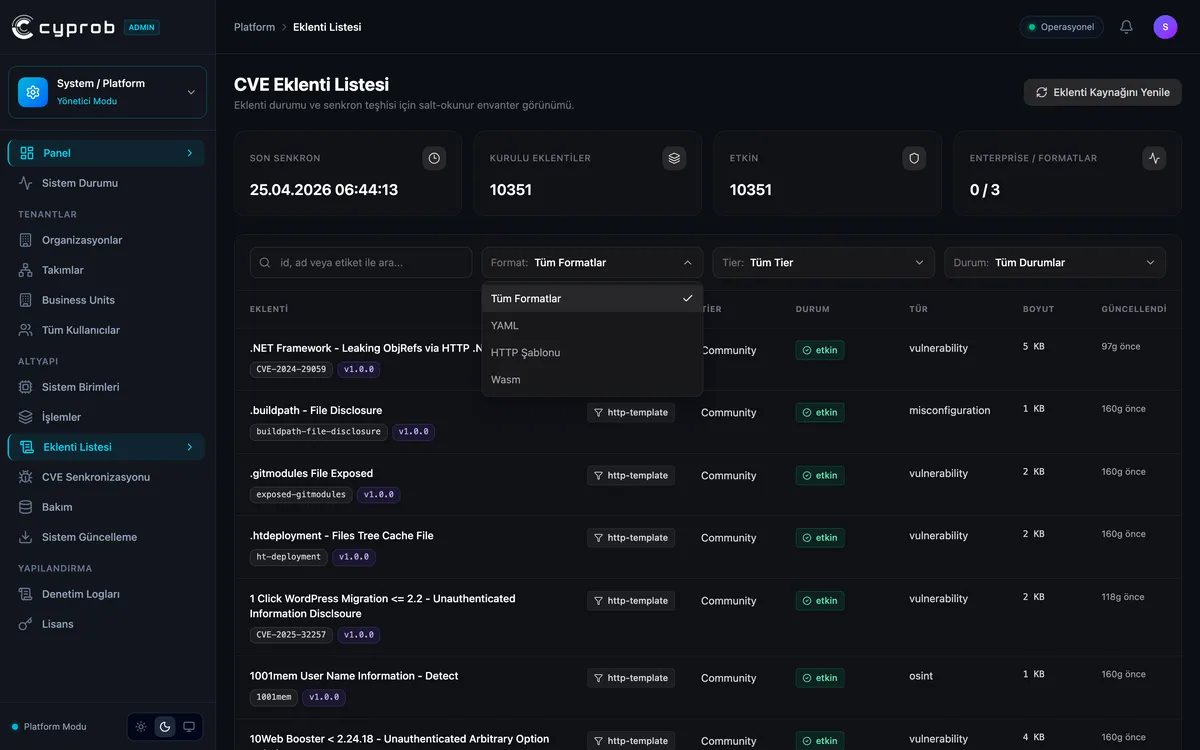Screen dimensions: 1200x750
Task: Open CVE Senkronizasyonu in sidebar
Action: [107, 477]
